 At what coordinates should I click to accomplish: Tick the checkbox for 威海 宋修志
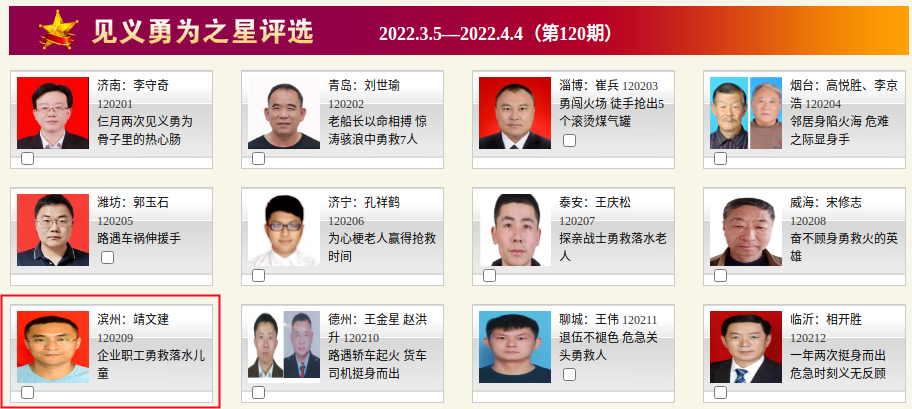tap(720, 275)
